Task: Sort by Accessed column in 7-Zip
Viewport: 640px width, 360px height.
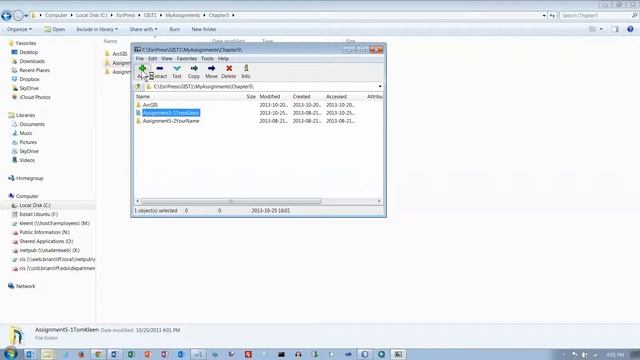Action: (336, 97)
